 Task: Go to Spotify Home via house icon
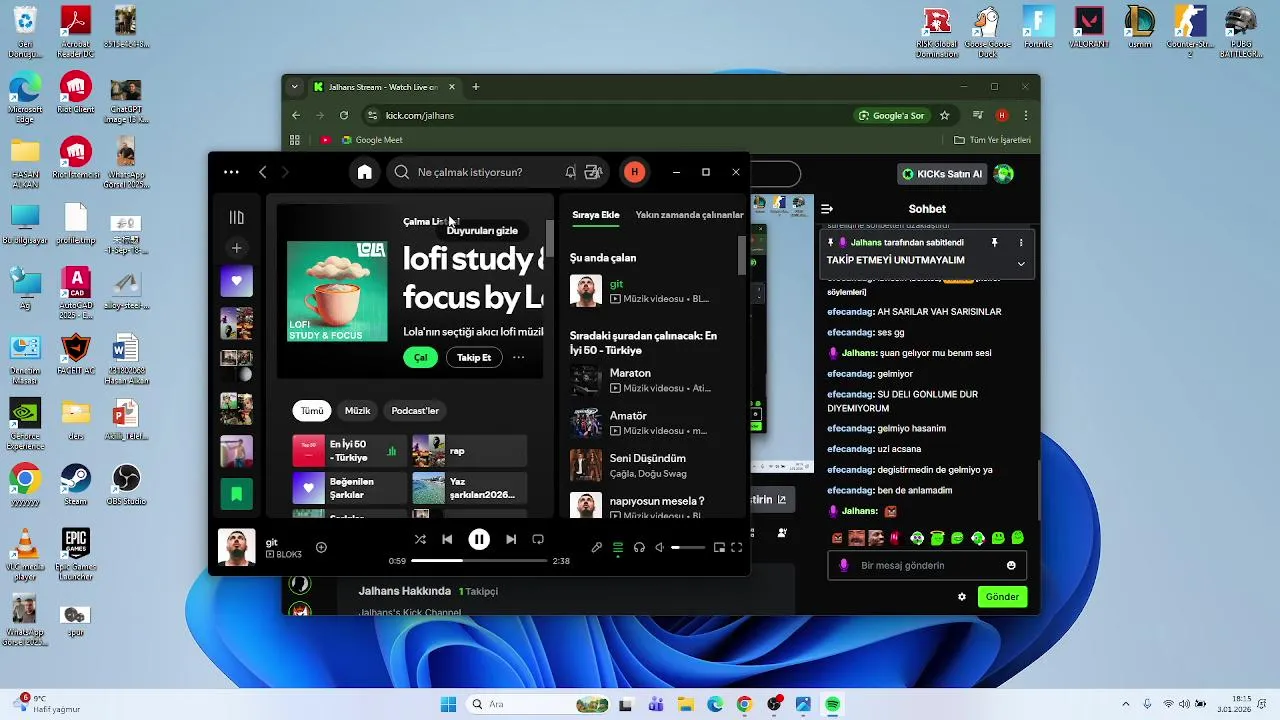365,172
